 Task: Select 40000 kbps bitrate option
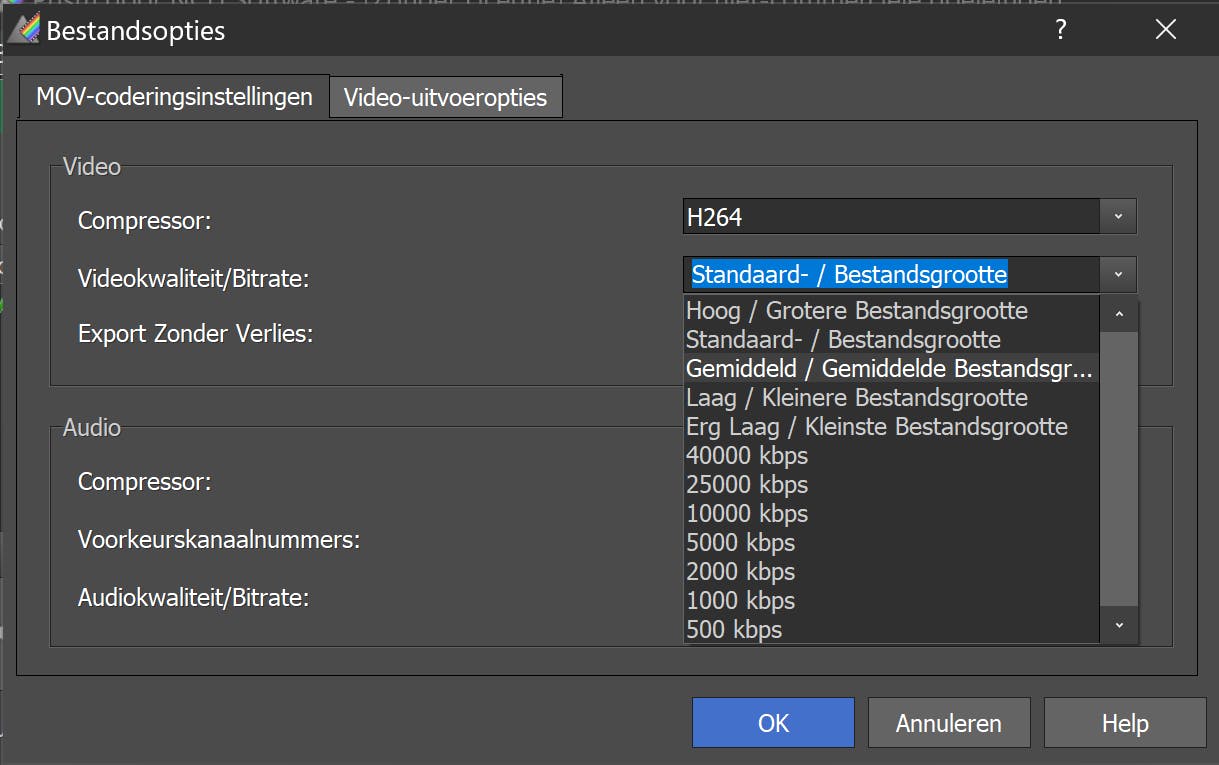[x=747, y=456]
